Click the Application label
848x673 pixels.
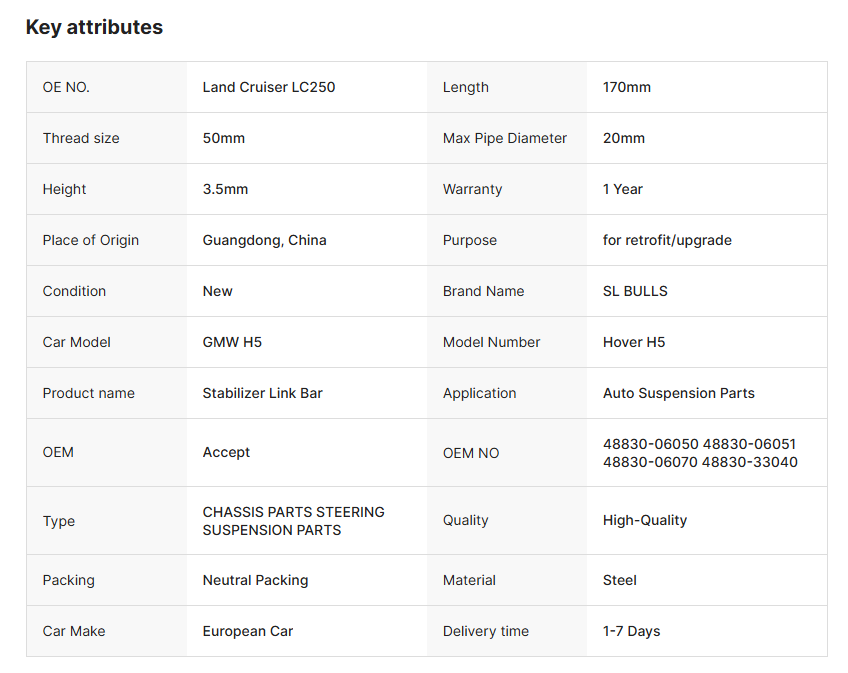point(479,393)
